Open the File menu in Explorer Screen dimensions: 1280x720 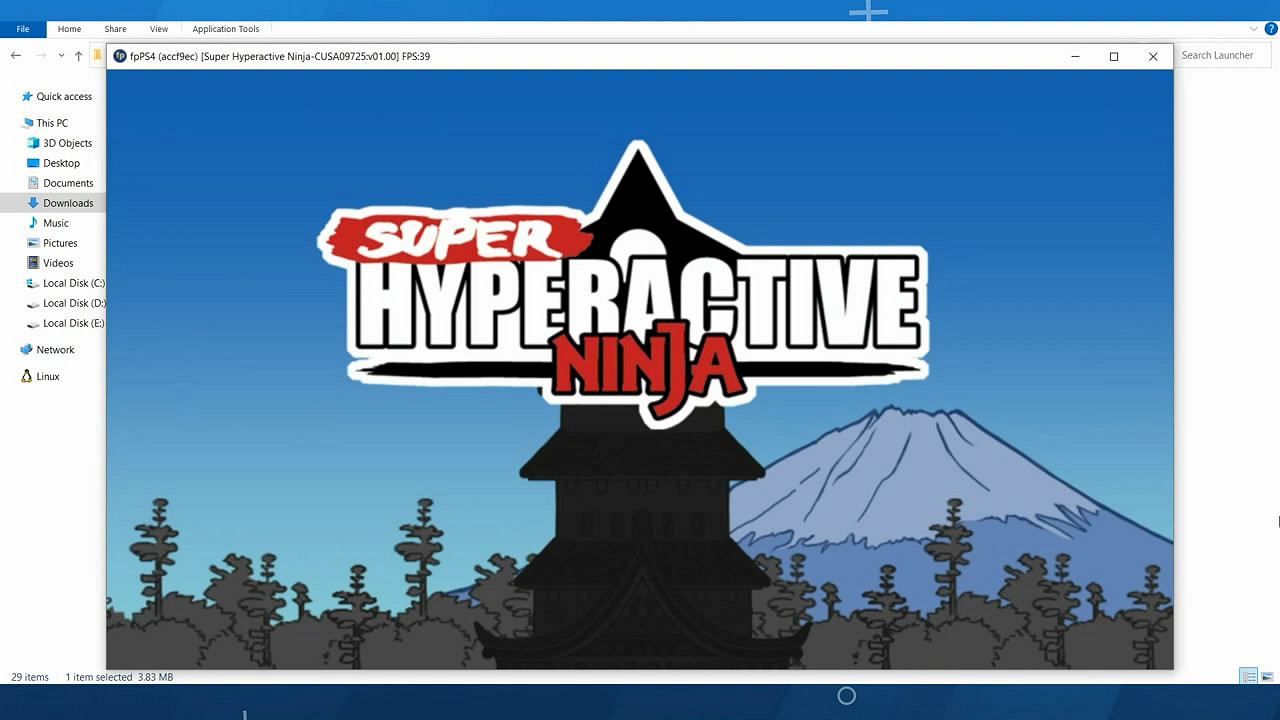pos(23,29)
